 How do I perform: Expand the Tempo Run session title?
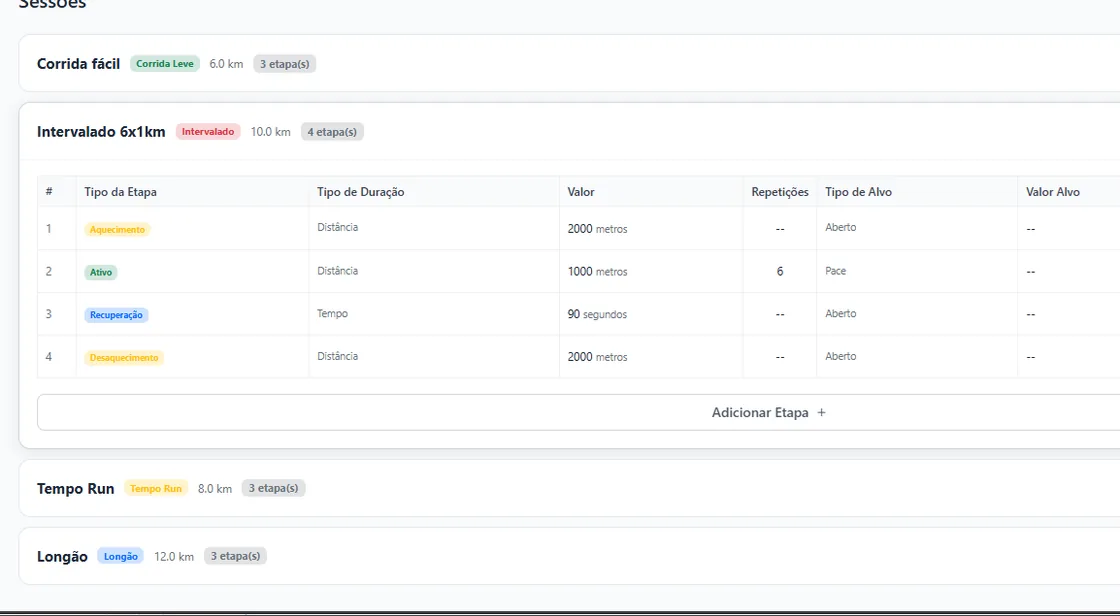click(76, 489)
